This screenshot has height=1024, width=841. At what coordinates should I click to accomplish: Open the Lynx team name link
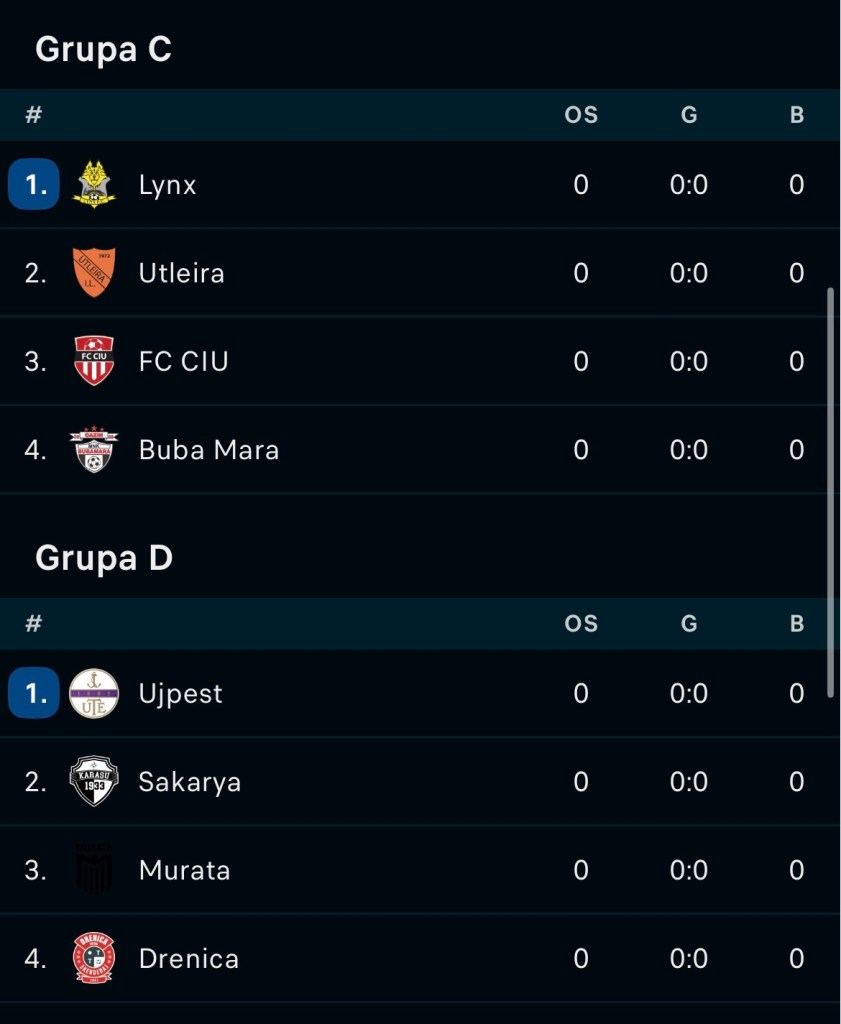pos(167,185)
